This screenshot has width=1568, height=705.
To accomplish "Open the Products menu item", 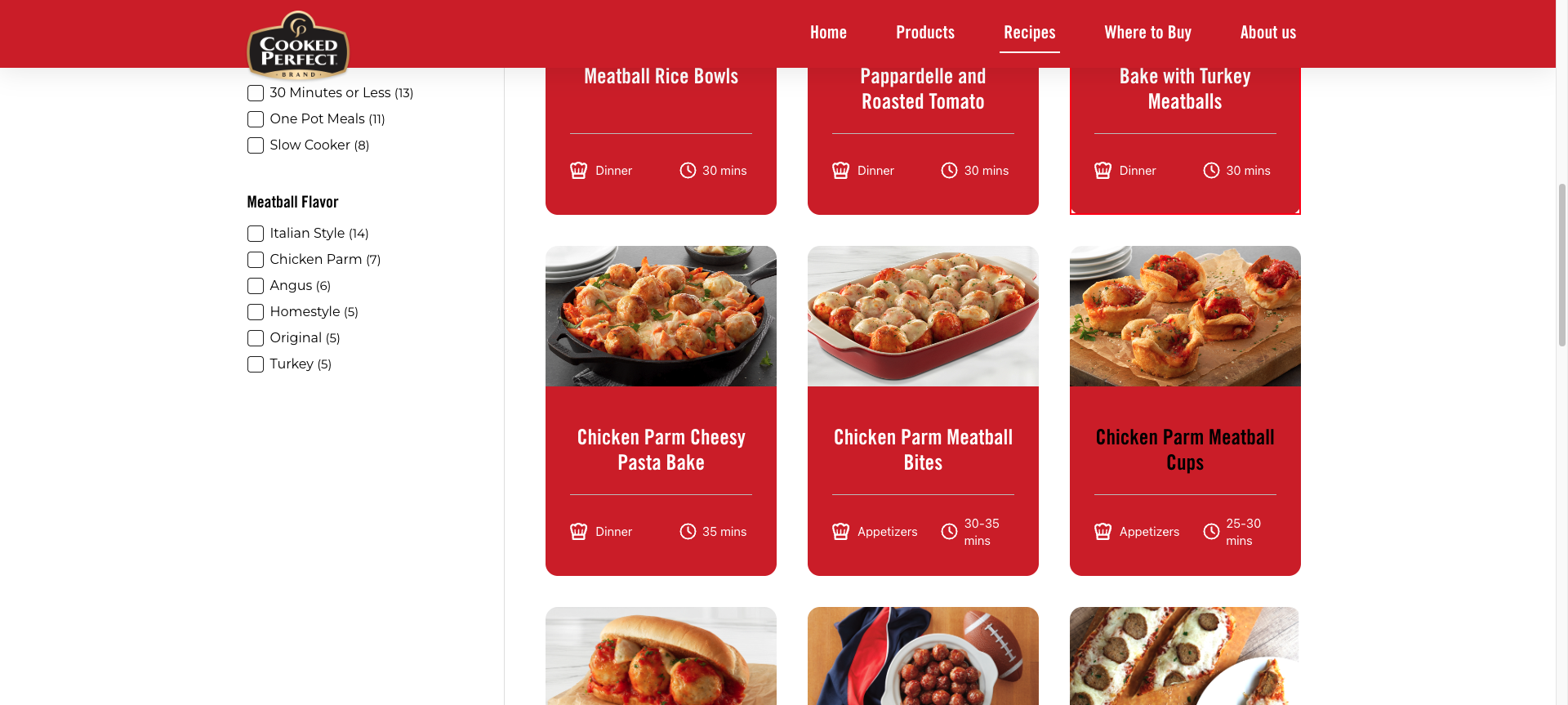I will click(925, 33).
